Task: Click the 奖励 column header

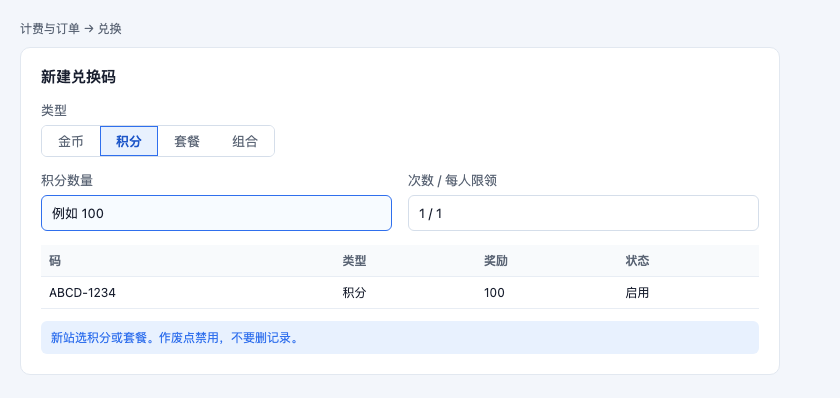Action: coord(496,261)
